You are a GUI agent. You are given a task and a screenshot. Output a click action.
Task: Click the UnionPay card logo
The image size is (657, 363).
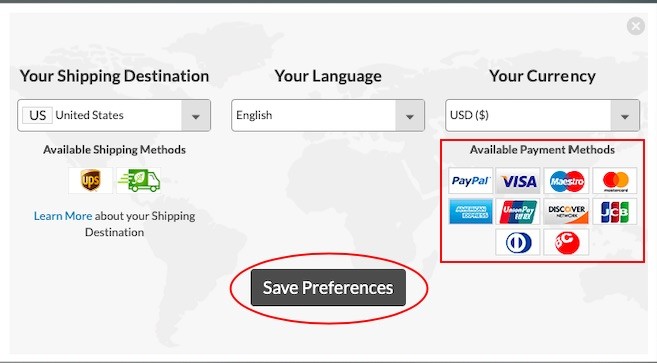click(x=518, y=211)
